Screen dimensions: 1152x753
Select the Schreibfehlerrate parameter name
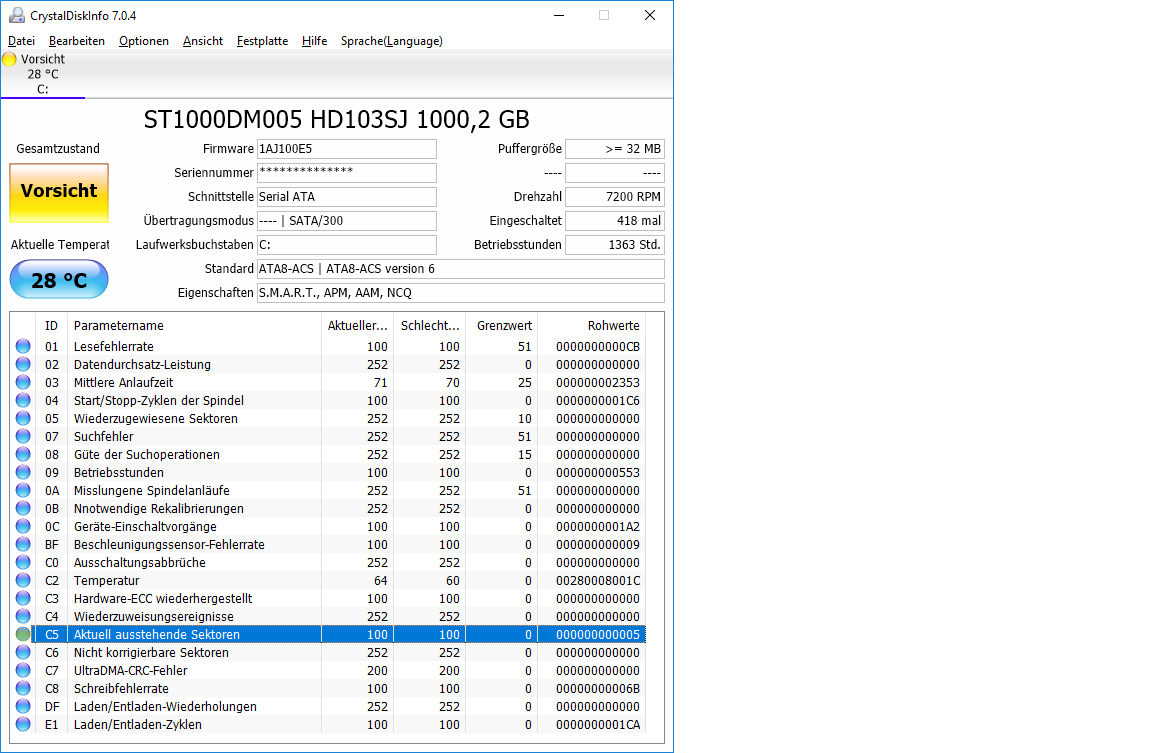click(x=121, y=689)
